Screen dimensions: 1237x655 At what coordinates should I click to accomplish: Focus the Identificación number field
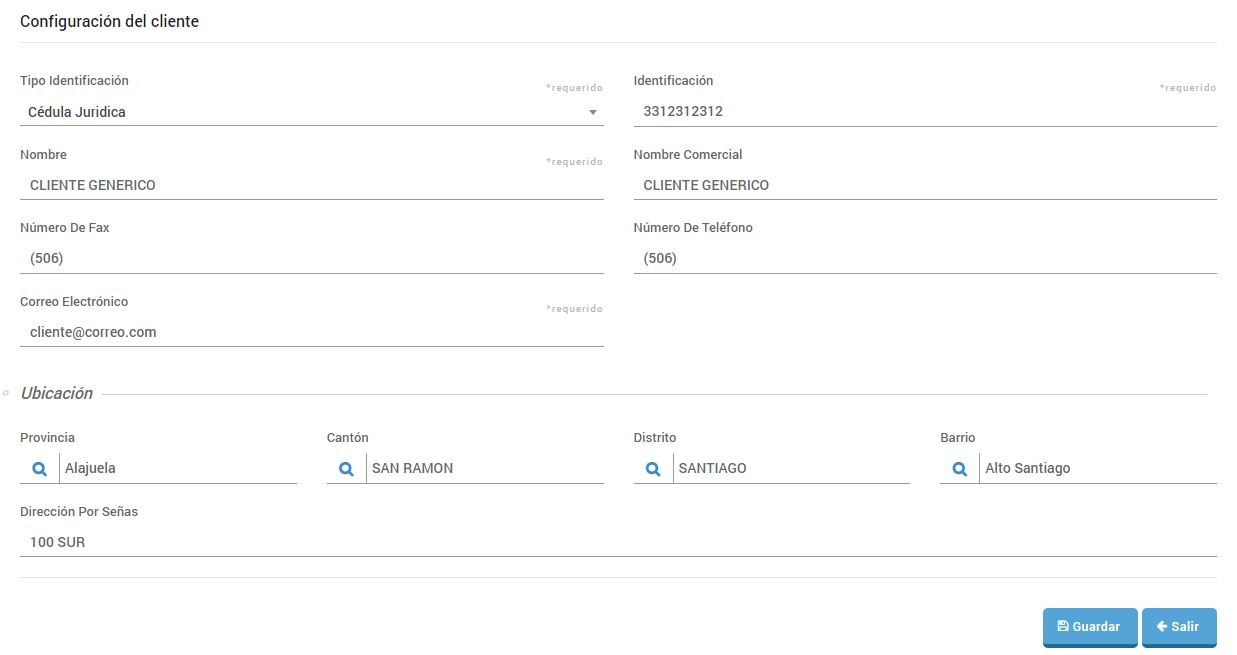[x=924, y=112]
